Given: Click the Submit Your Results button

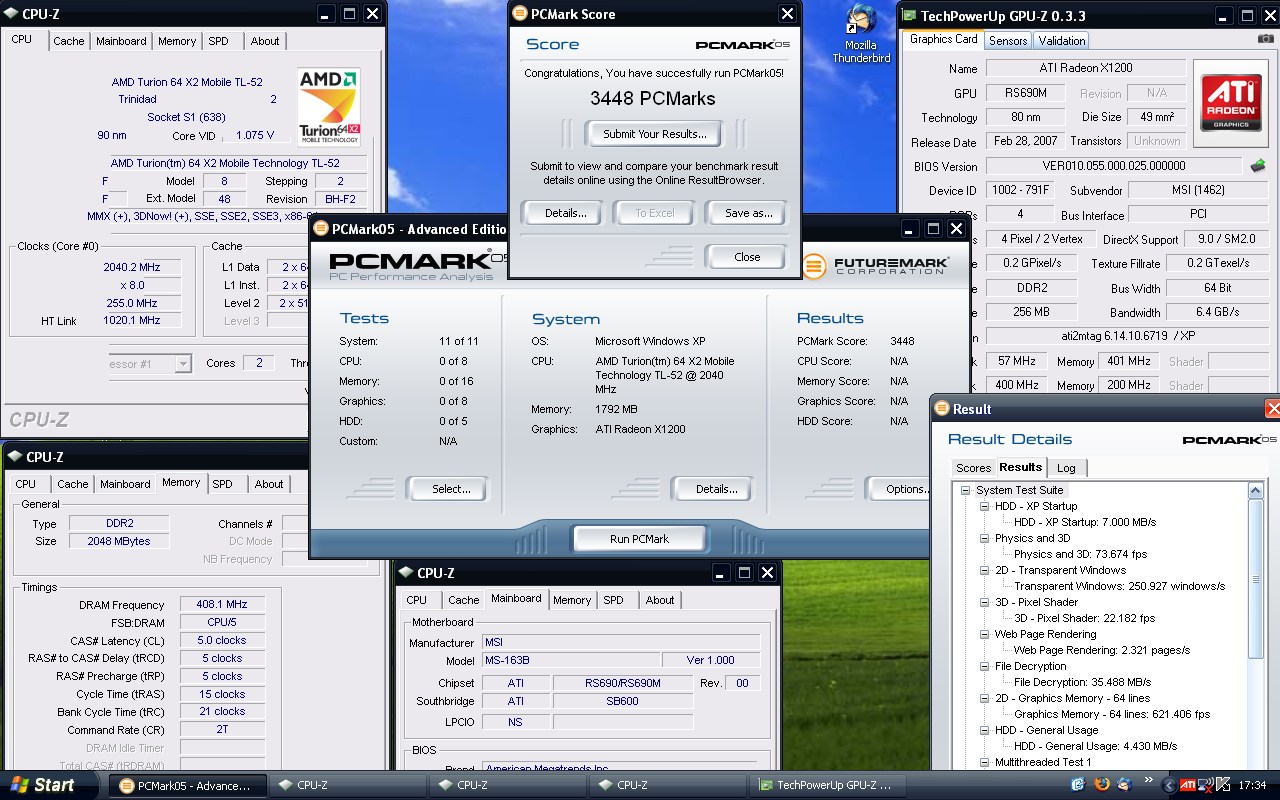Looking at the screenshot, I should pyautogui.click(x=655, y=134).
